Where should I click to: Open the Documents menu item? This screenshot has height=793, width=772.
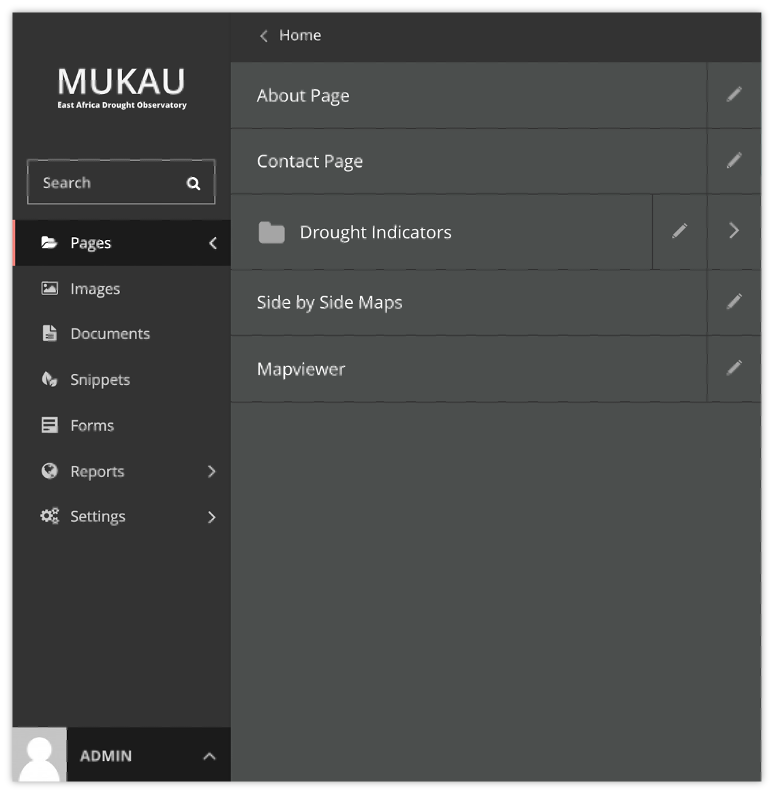(x=121, y=334)
